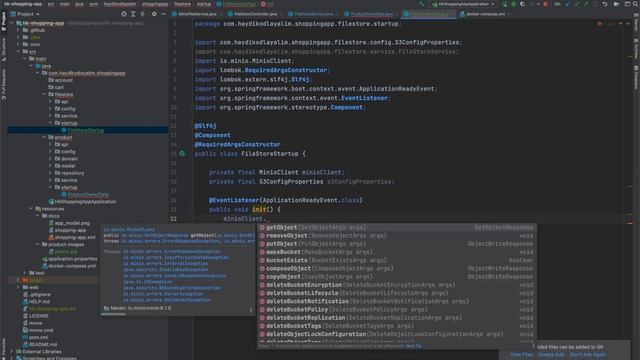Click the Spring bean gutter icon at line 15
The width and height of the screenshot is (640, 360).
[x=182, y=154]
